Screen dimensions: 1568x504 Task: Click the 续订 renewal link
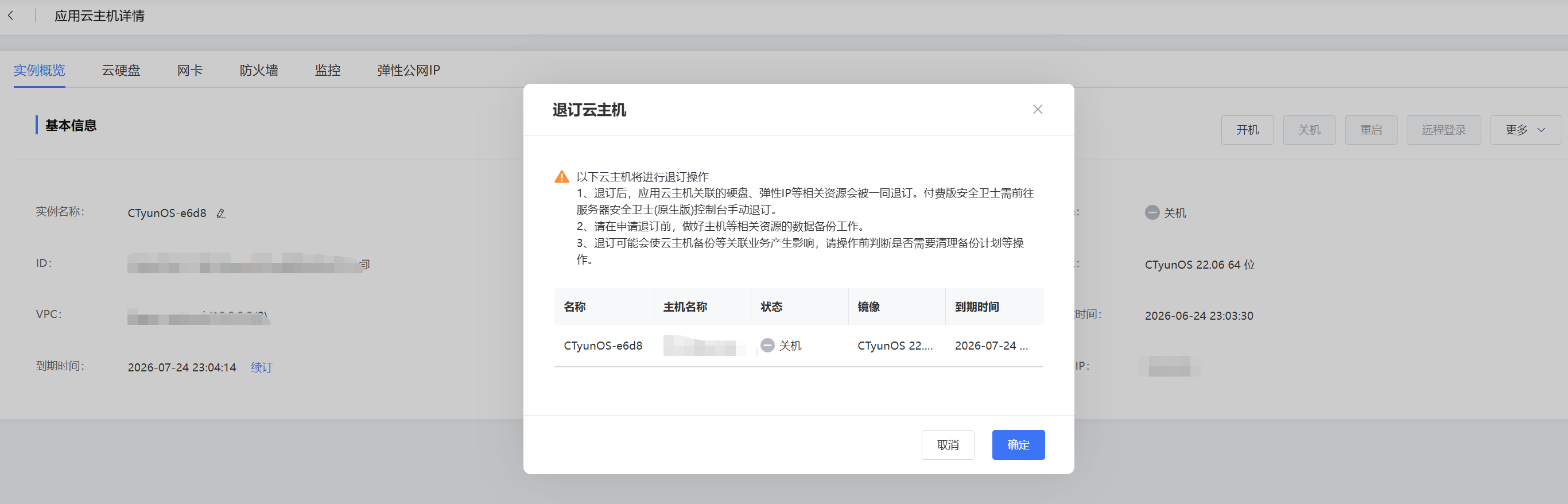(262, 367)
